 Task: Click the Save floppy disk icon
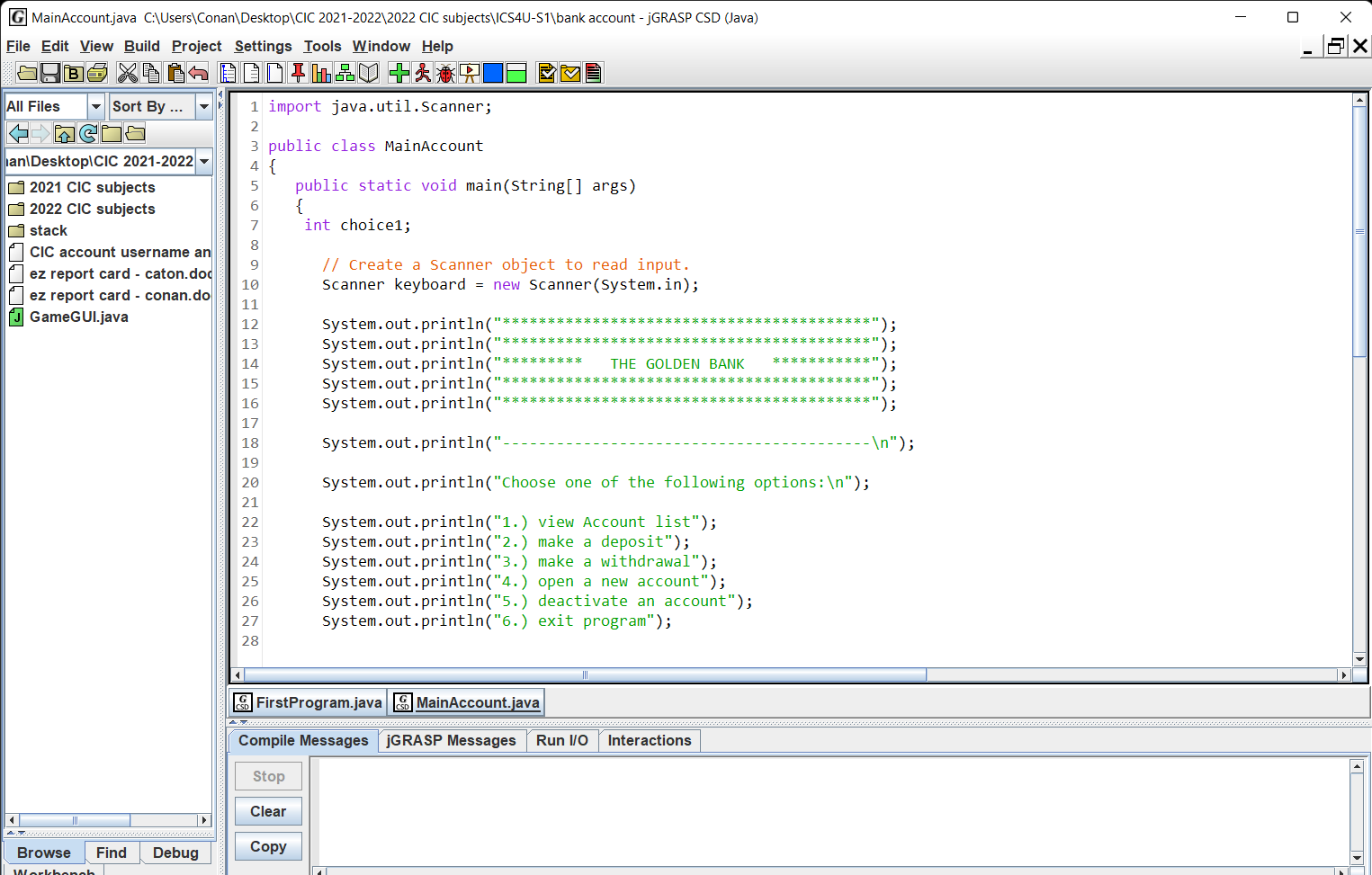[50, 73]
